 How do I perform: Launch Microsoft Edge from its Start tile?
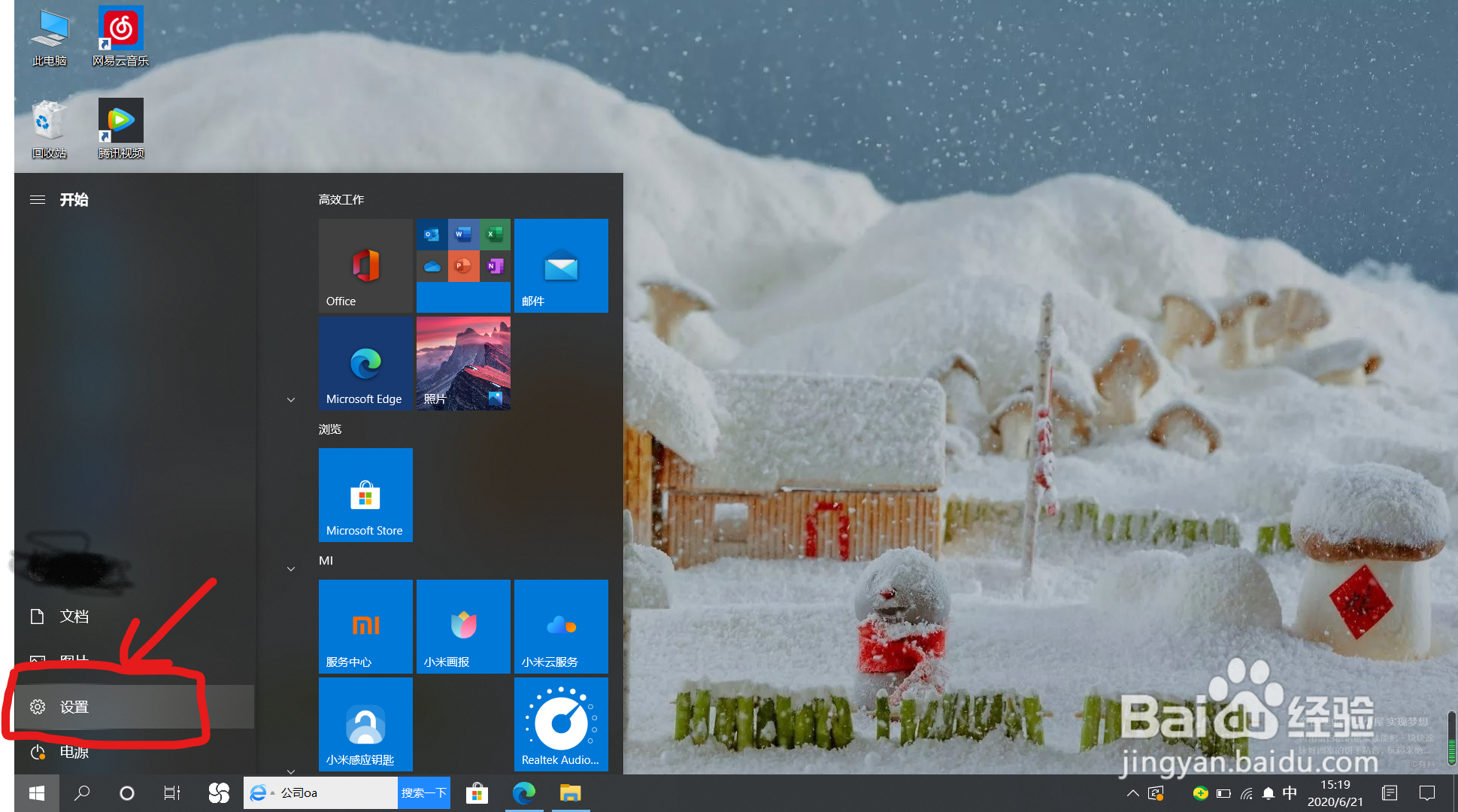tap(365, 363)
